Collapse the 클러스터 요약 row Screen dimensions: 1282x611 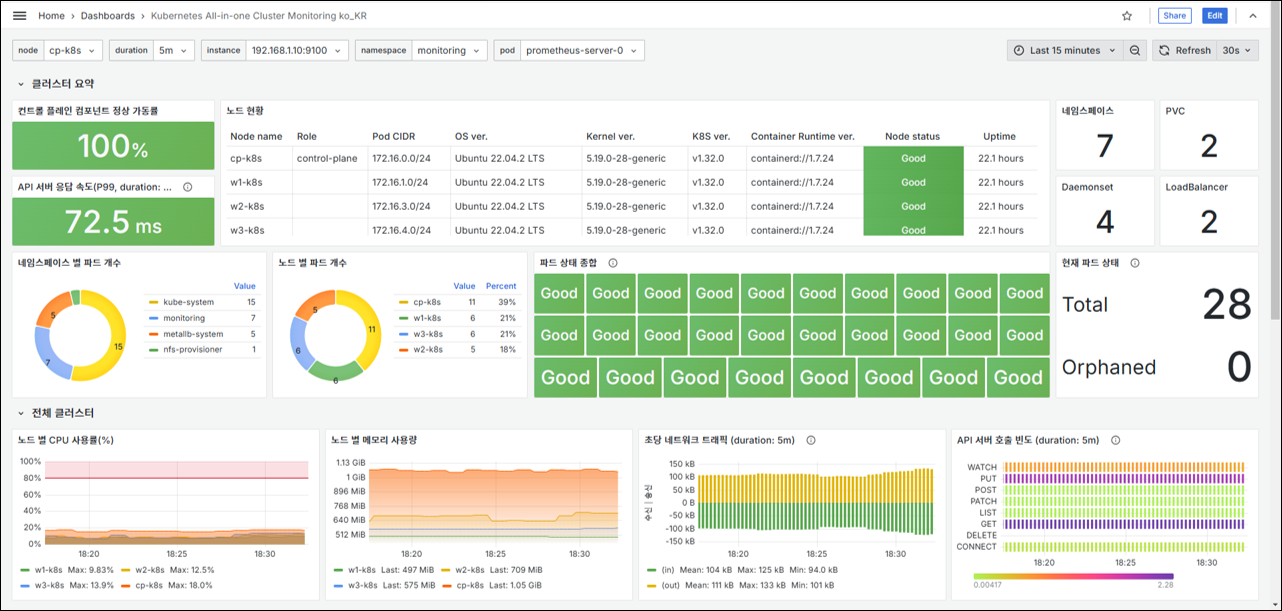pos(56,84)
